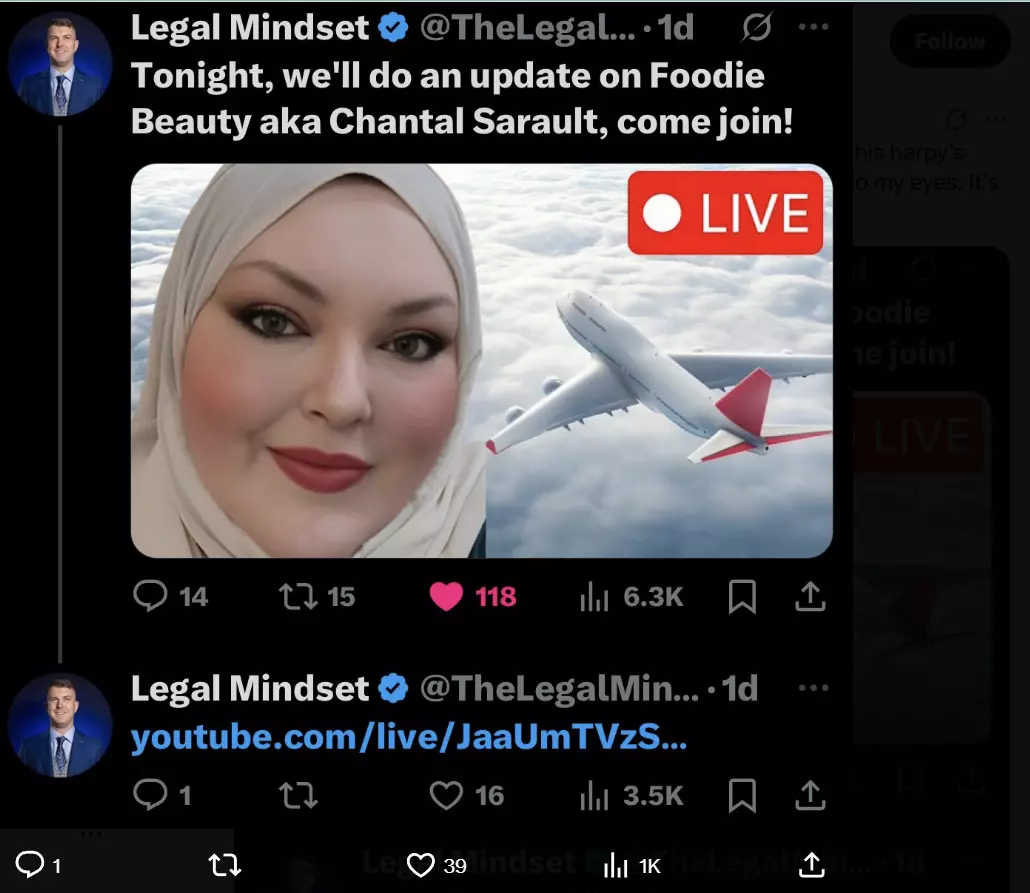
Task: Like the YouTube link post with 16 likes
Action: pos(466,794)
